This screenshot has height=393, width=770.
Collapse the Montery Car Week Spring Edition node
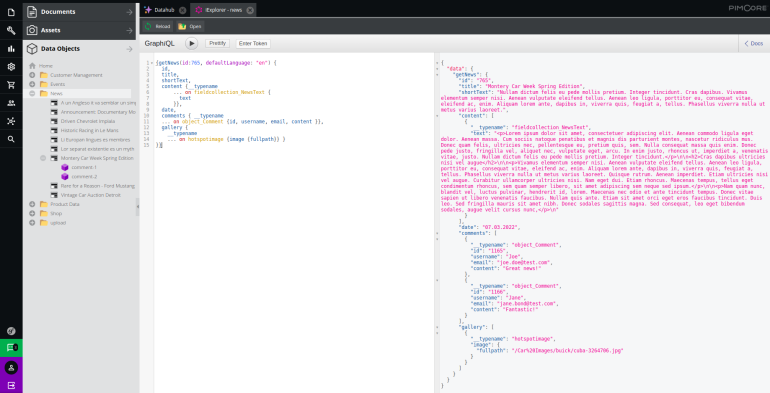43,158
